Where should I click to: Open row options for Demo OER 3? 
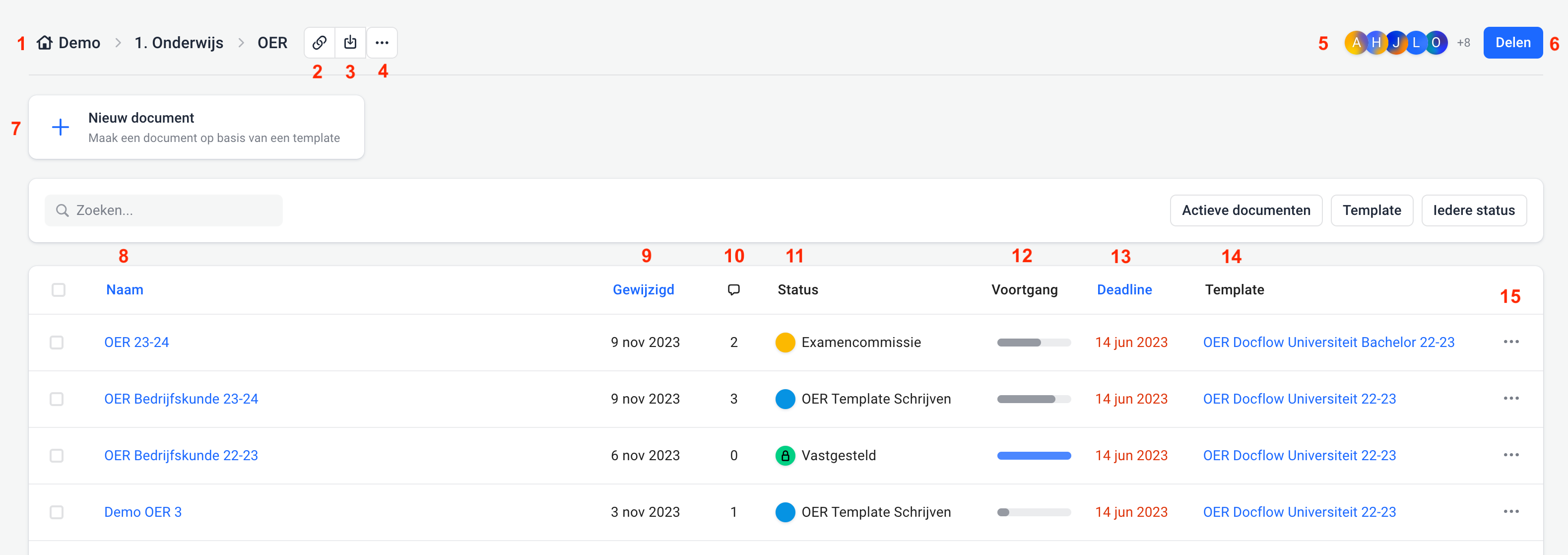(x=1511, y=512)
